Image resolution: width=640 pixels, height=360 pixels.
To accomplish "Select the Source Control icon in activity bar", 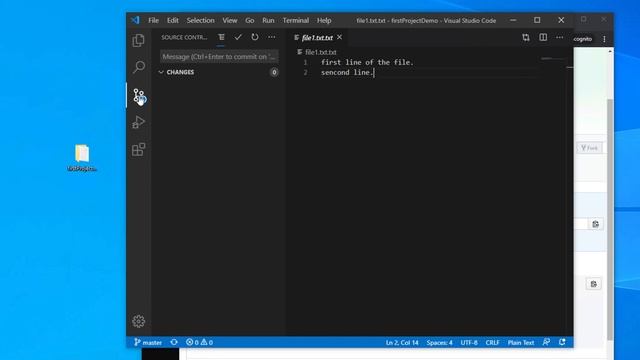I will (x=138, y=96).
